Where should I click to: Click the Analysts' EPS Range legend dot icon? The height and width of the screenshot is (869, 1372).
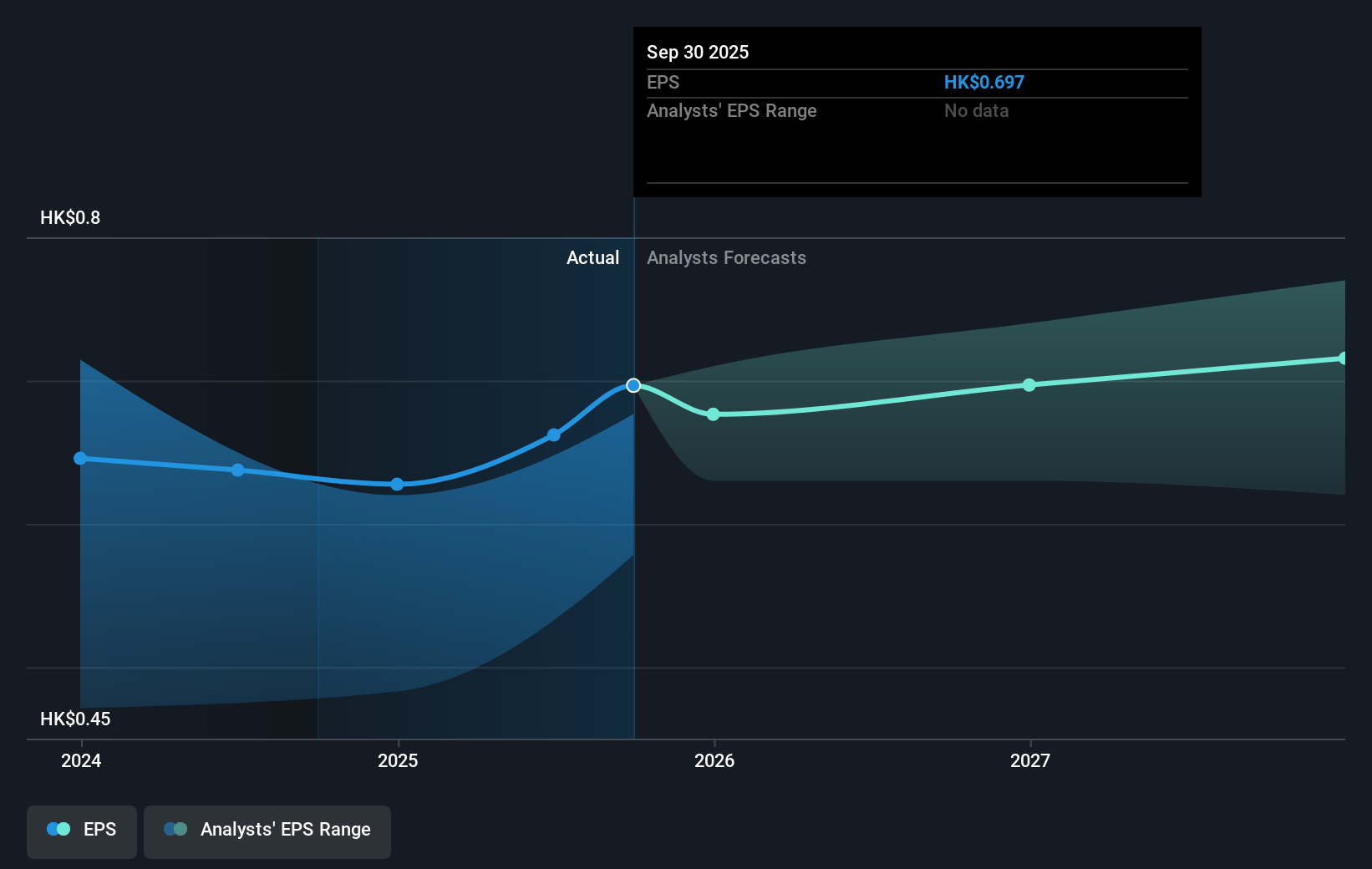[176, 828]
